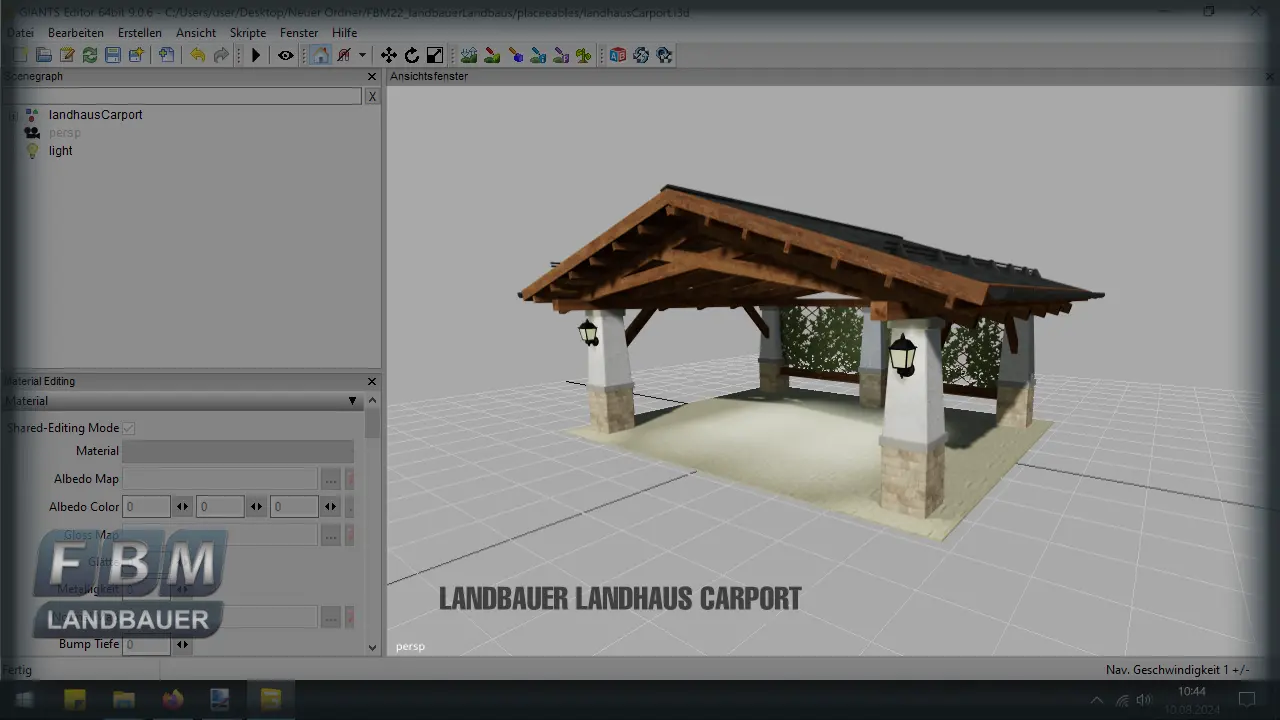The width and height of the screenshot is (1280, 720).
Task: Open the small dropdown arrow in toolbar
Action: tap(362, 55)
